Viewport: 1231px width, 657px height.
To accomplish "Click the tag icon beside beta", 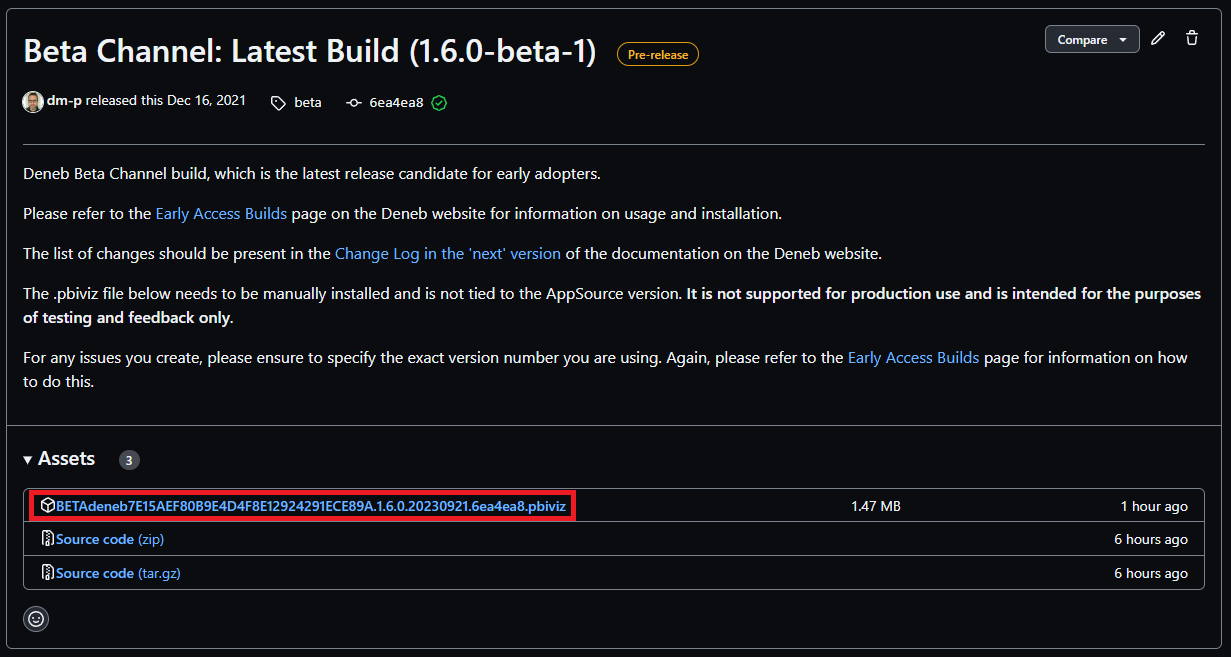I will click(x=278, y=103).
